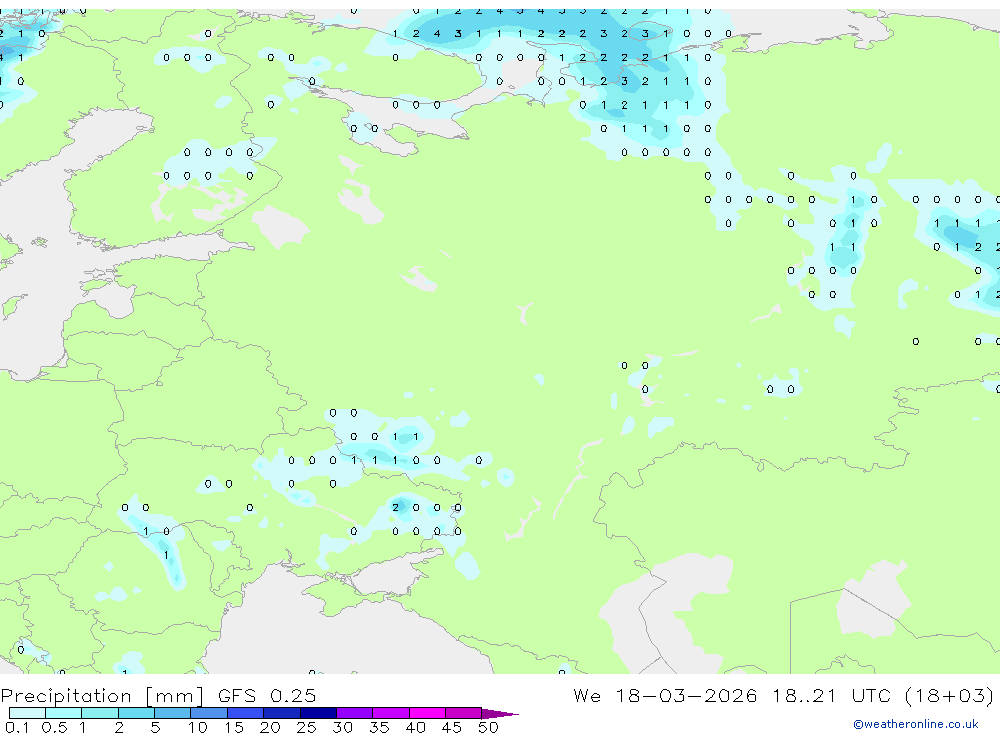1000x733 pixels.
Task: Pick the 35–40 mm purple legend swatch
Action: (391, 713)
